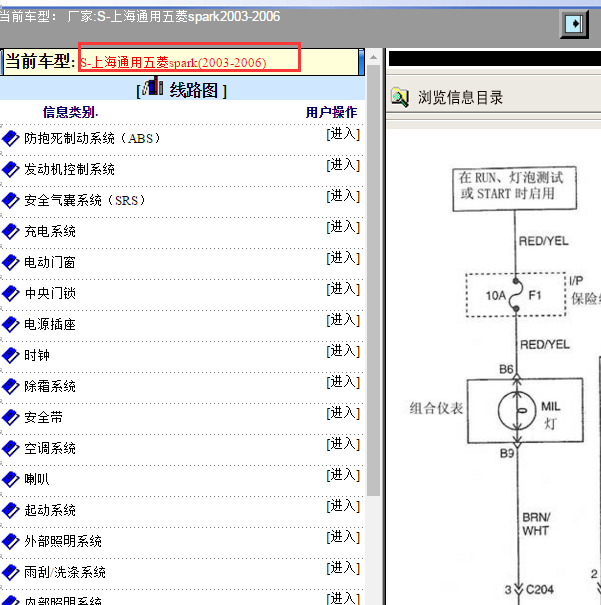Click [进入] for 电源插座
601x605 pixels.
[343, 320]
